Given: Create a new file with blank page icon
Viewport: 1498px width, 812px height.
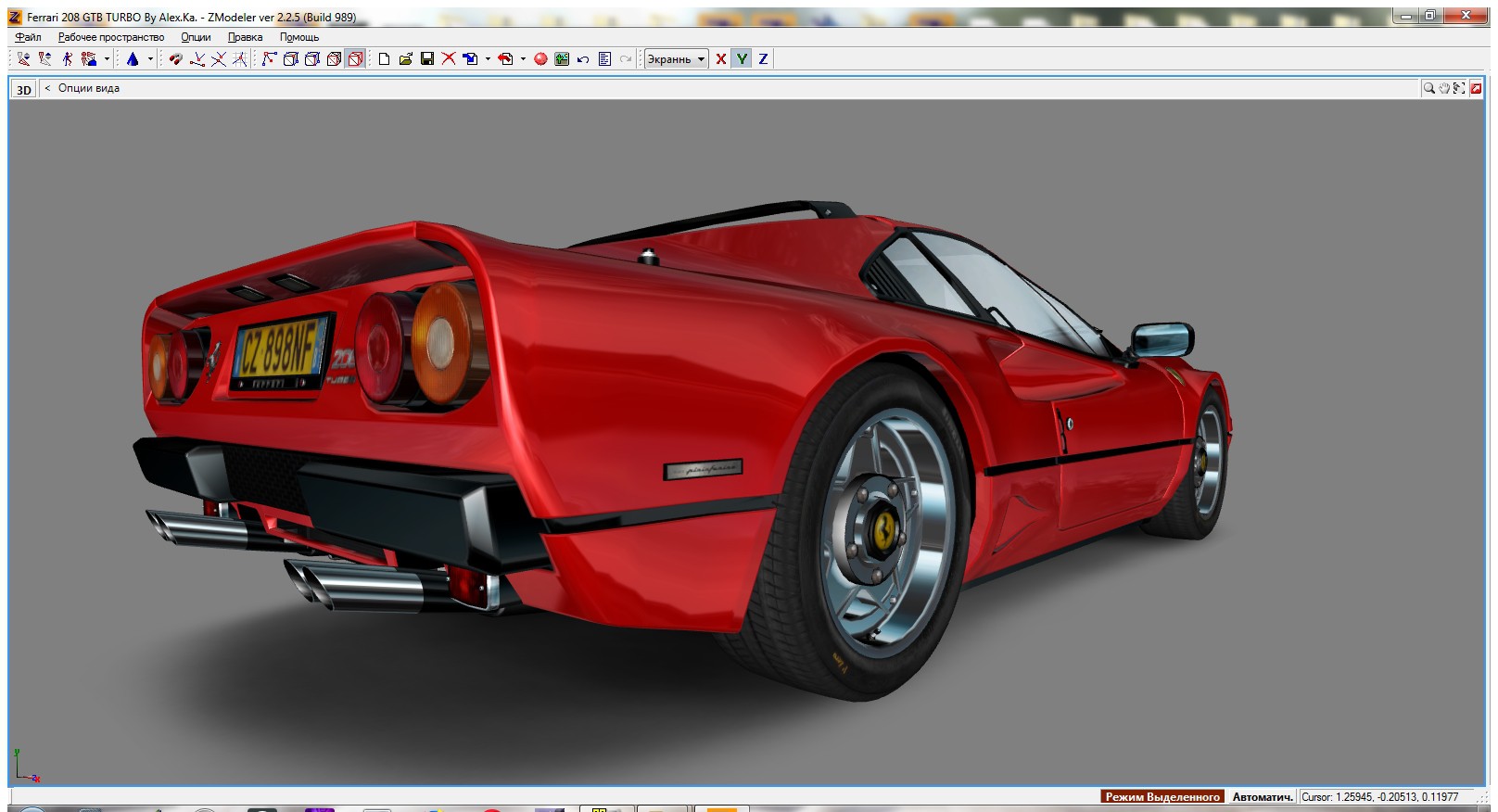Looking at the screenshot, I should point(384,59).
